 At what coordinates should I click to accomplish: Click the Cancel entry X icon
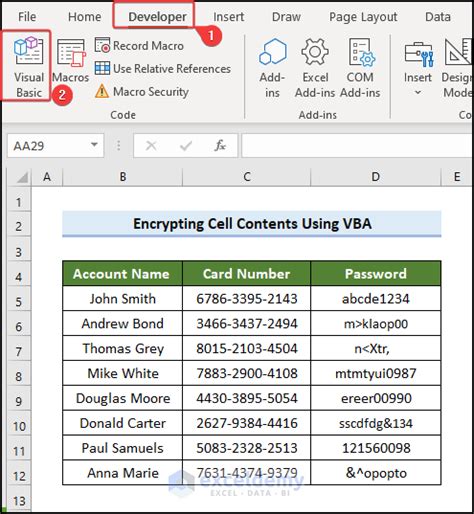click(x=151, y=146)
